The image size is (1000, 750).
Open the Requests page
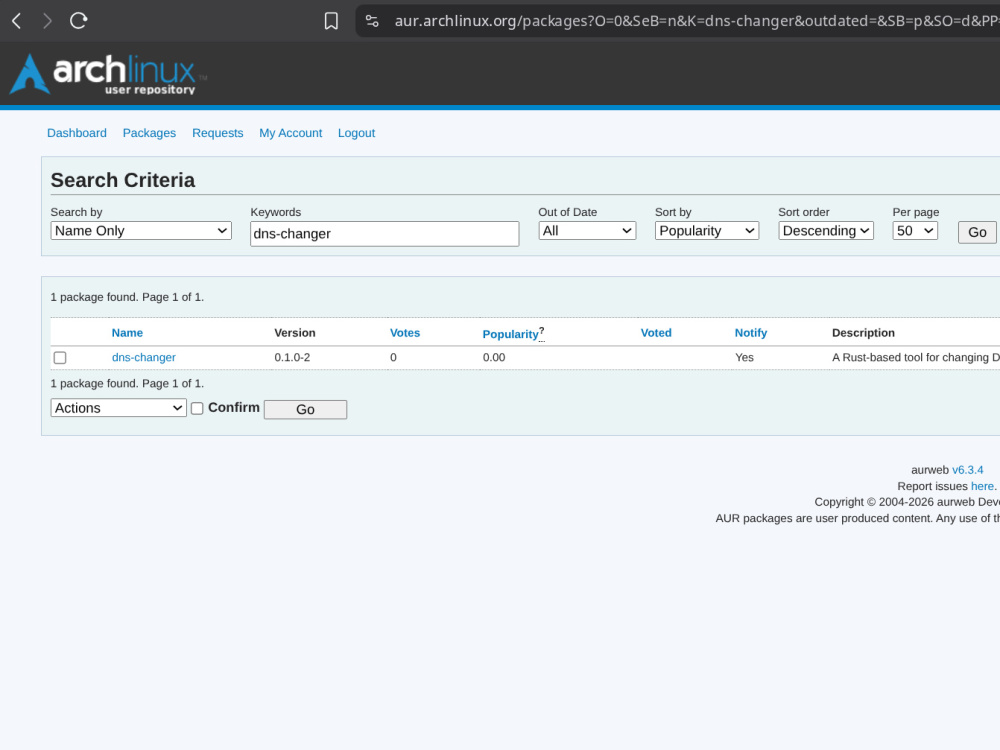click(x=217, y=133)
